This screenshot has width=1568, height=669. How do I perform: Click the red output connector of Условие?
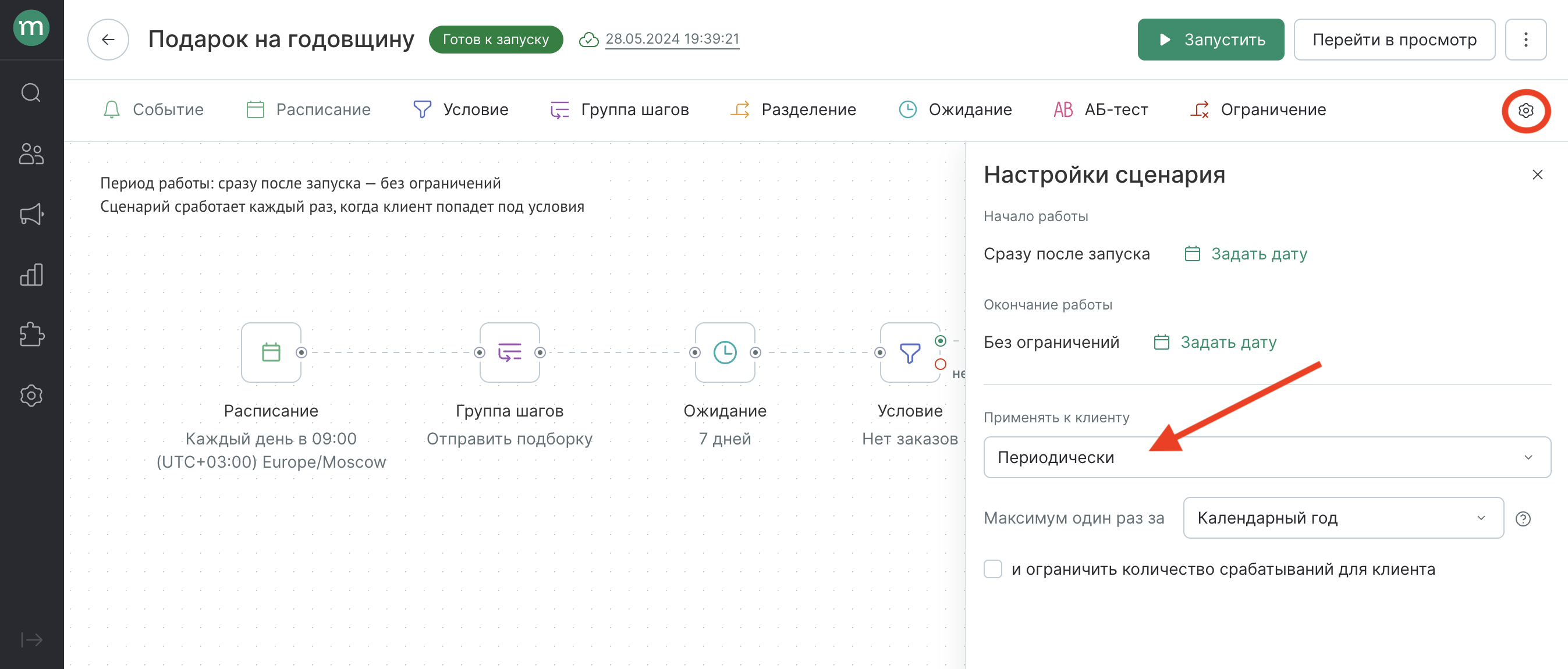tap(941, 364)
